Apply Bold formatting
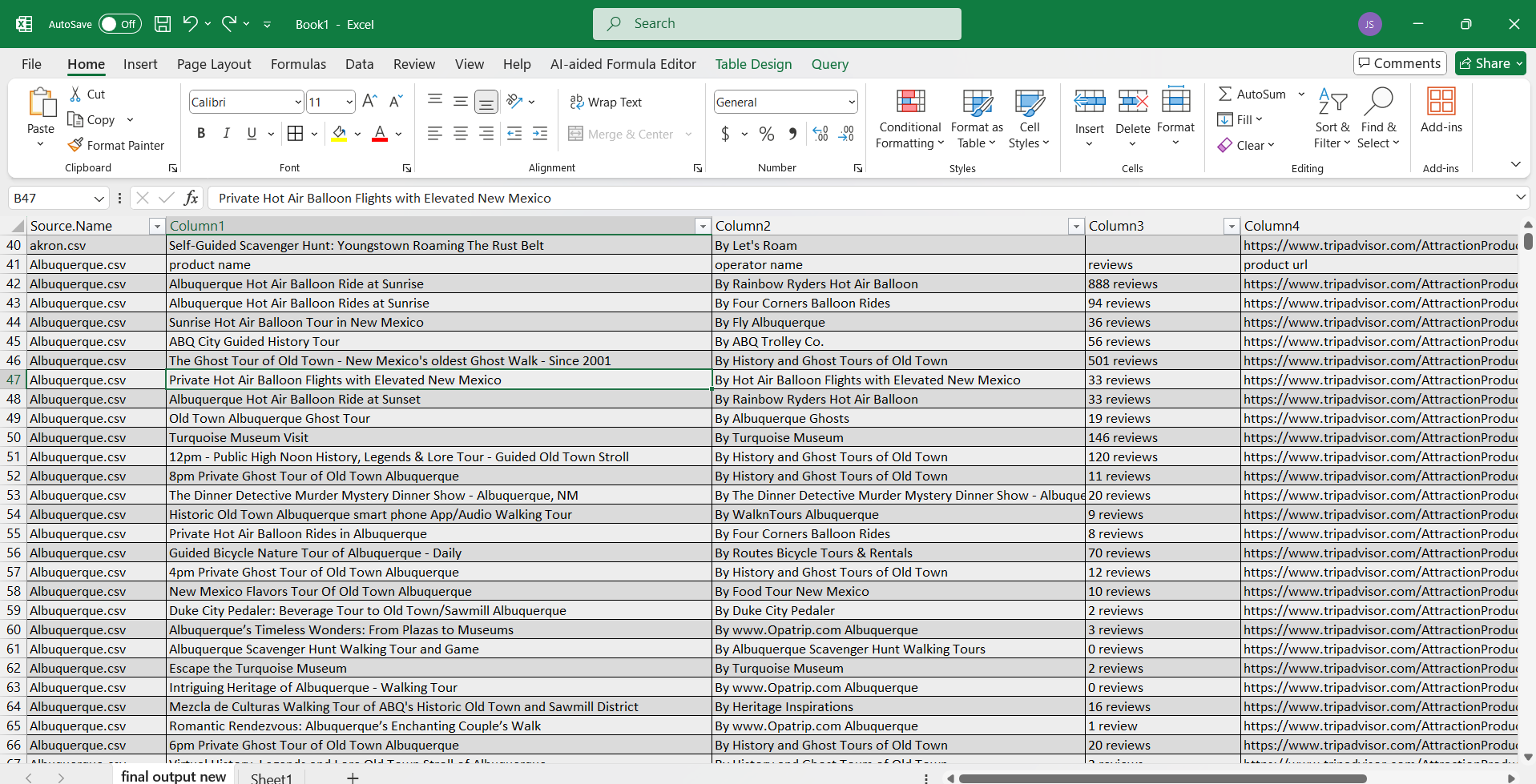Screen dimensions: 1536x784 tap(201, 134)
